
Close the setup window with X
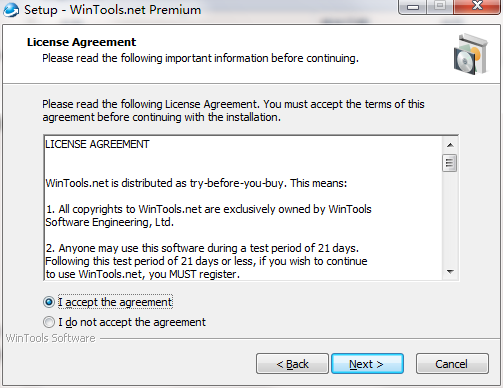477,7
